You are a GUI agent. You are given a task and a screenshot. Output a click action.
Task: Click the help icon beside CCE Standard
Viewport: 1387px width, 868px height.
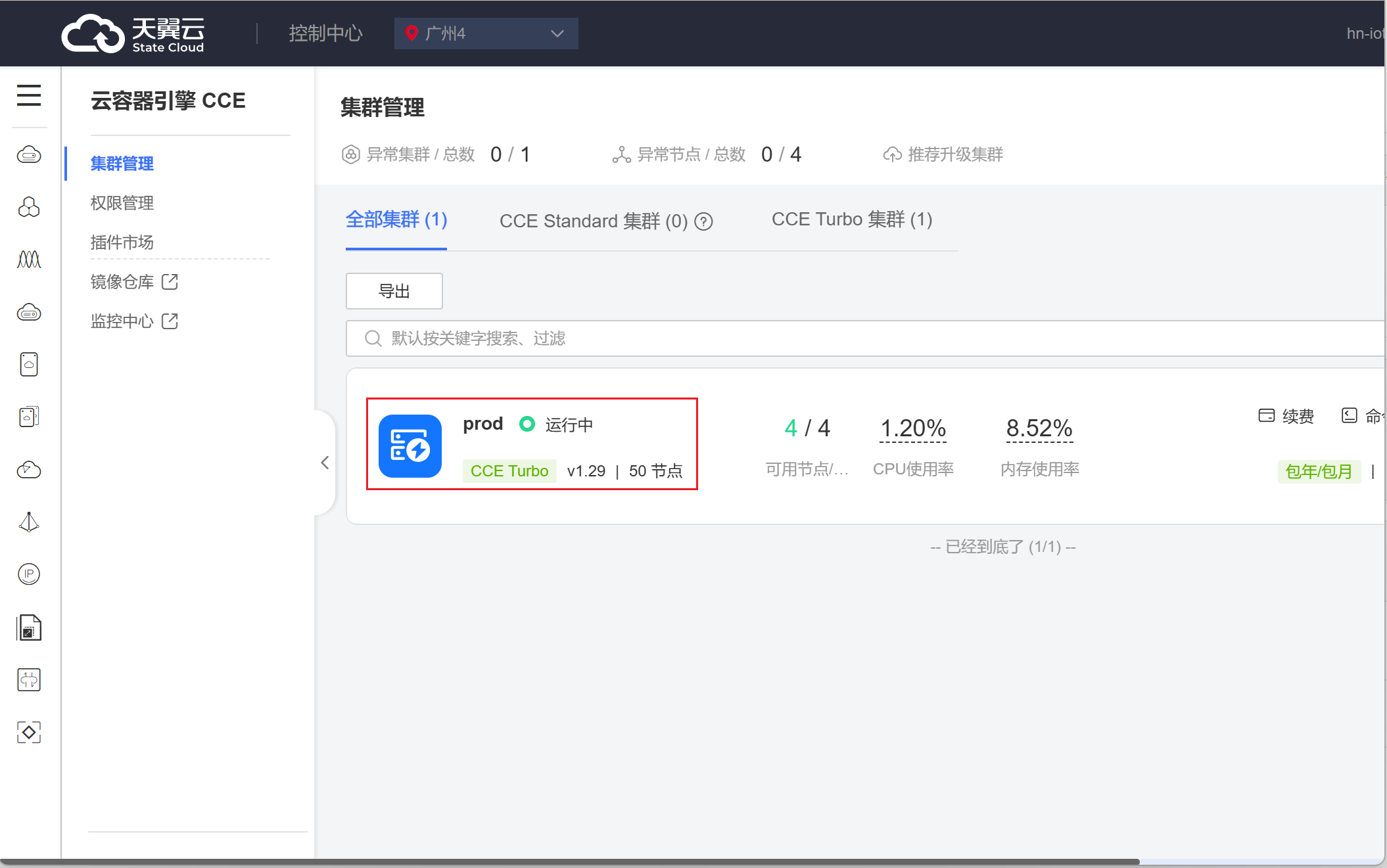pyautogui.click(x=704, y=222)
